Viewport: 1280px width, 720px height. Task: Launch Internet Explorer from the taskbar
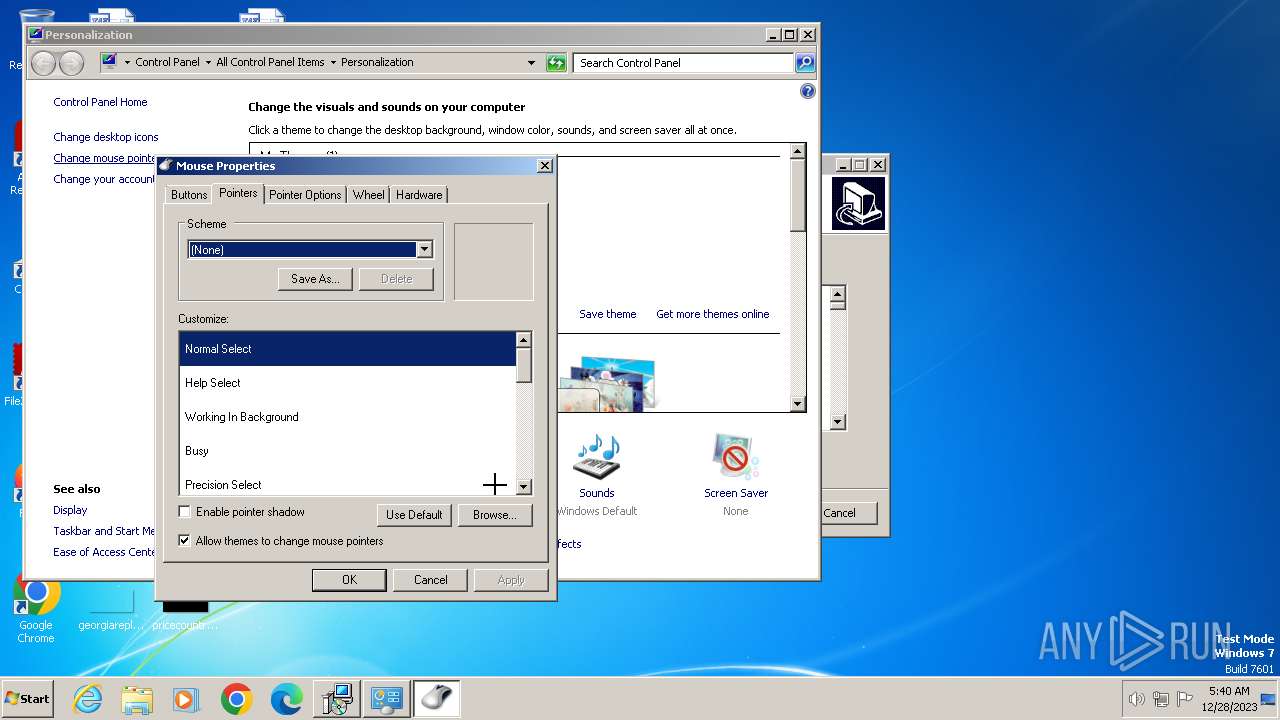(x=88, y=699)
